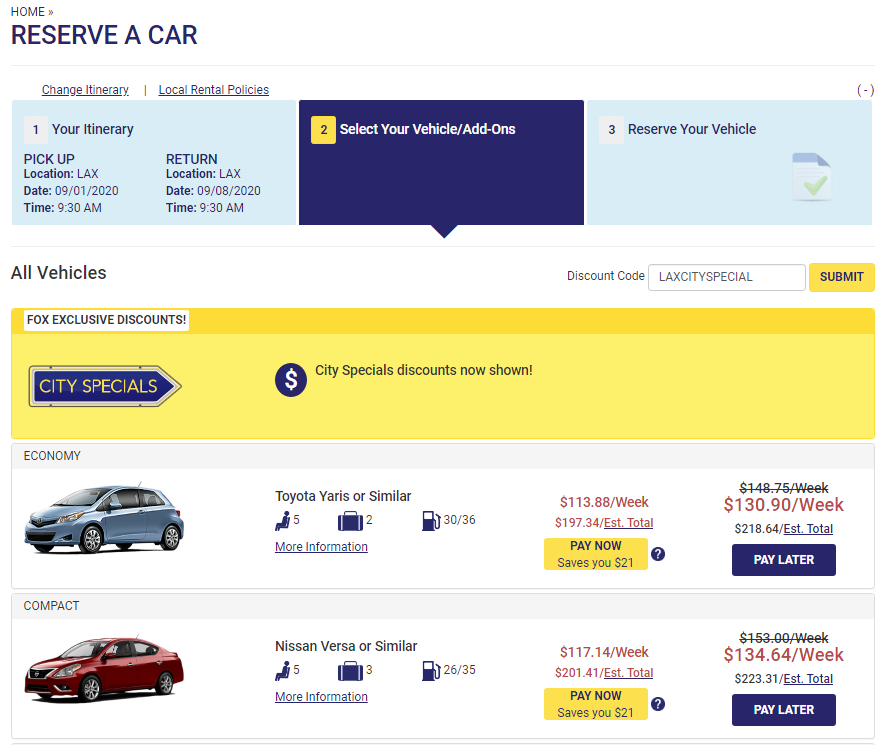Click the Nissan Versa car photo

103,668
